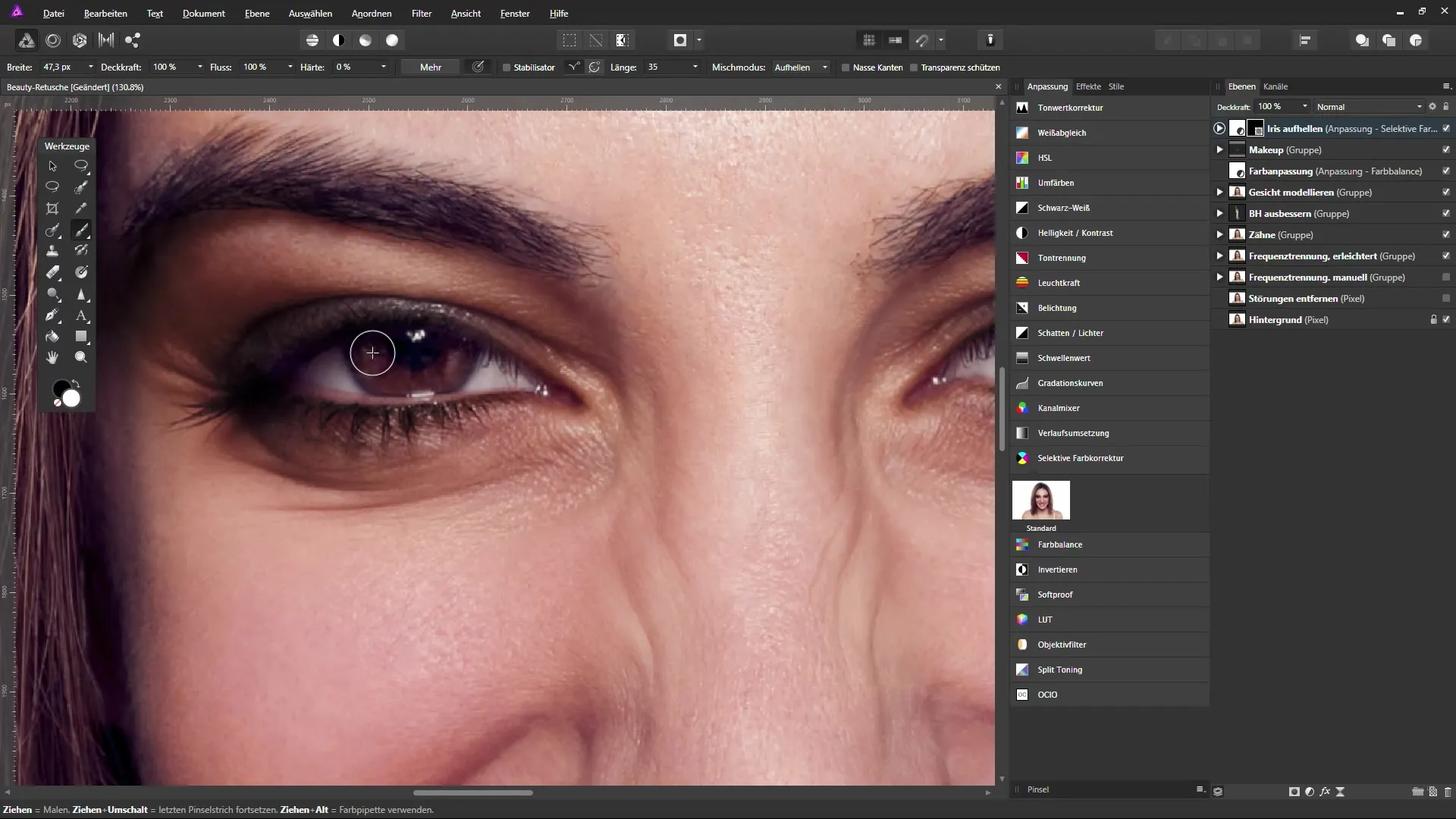The image size is (1456, 819).
Task: Select the Crop tool
Action: (52, 209)
